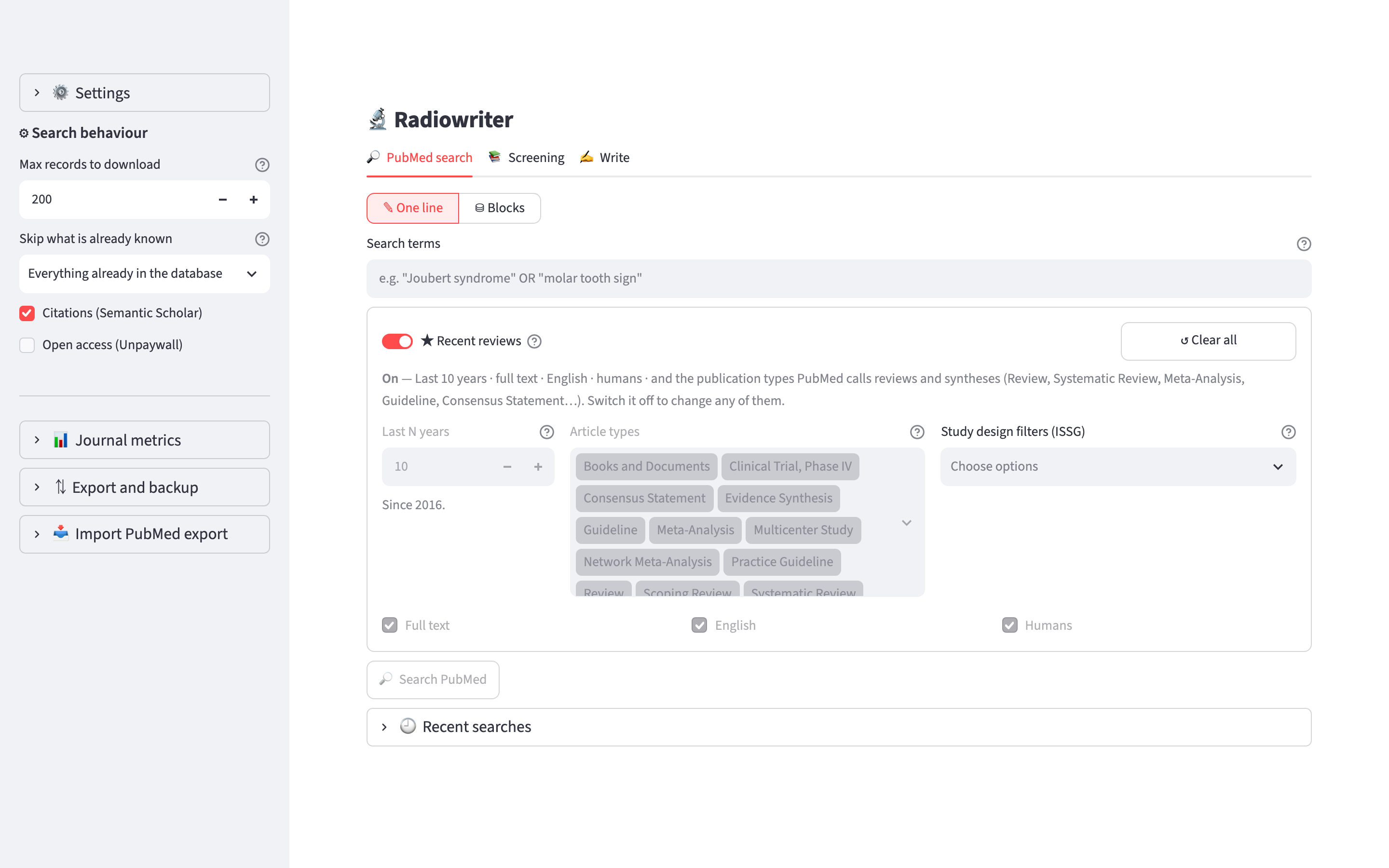Toggle the English checkbox
The image size is (1389, 868).
click(x=699, y=625)
